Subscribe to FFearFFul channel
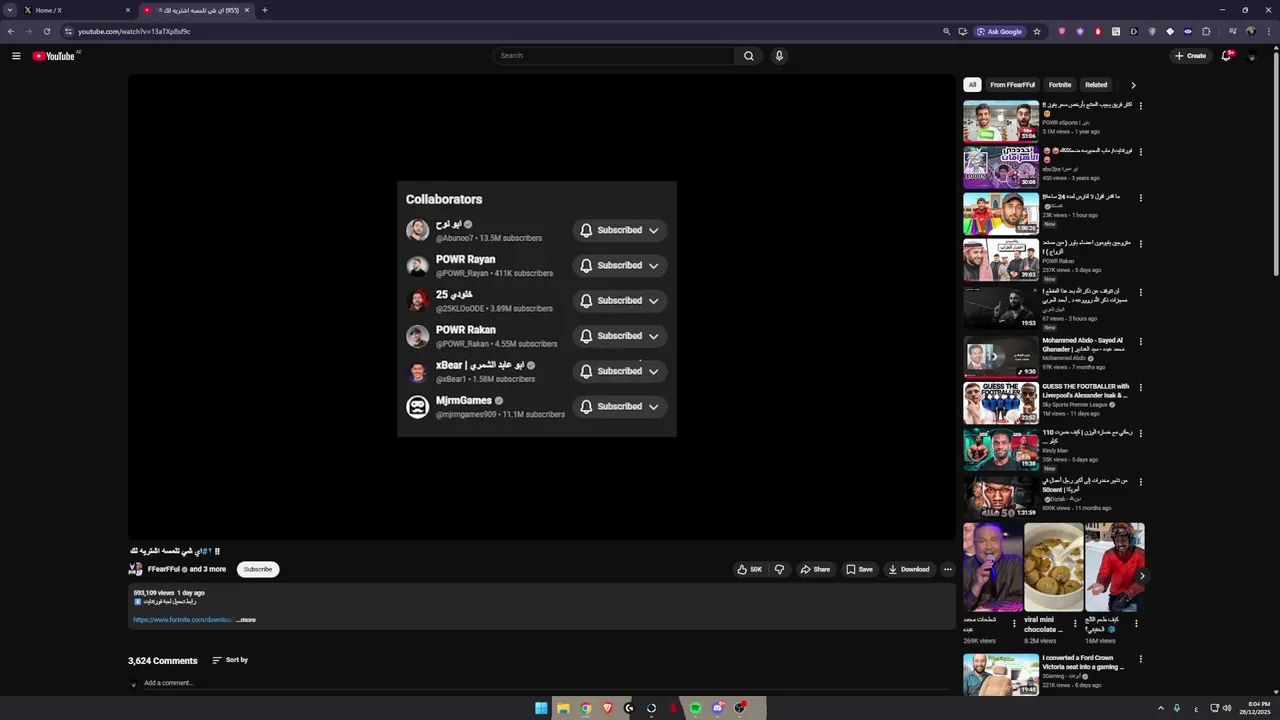Image resolution: width=1280 pixels, height=720 pixels. coord(258,569)
